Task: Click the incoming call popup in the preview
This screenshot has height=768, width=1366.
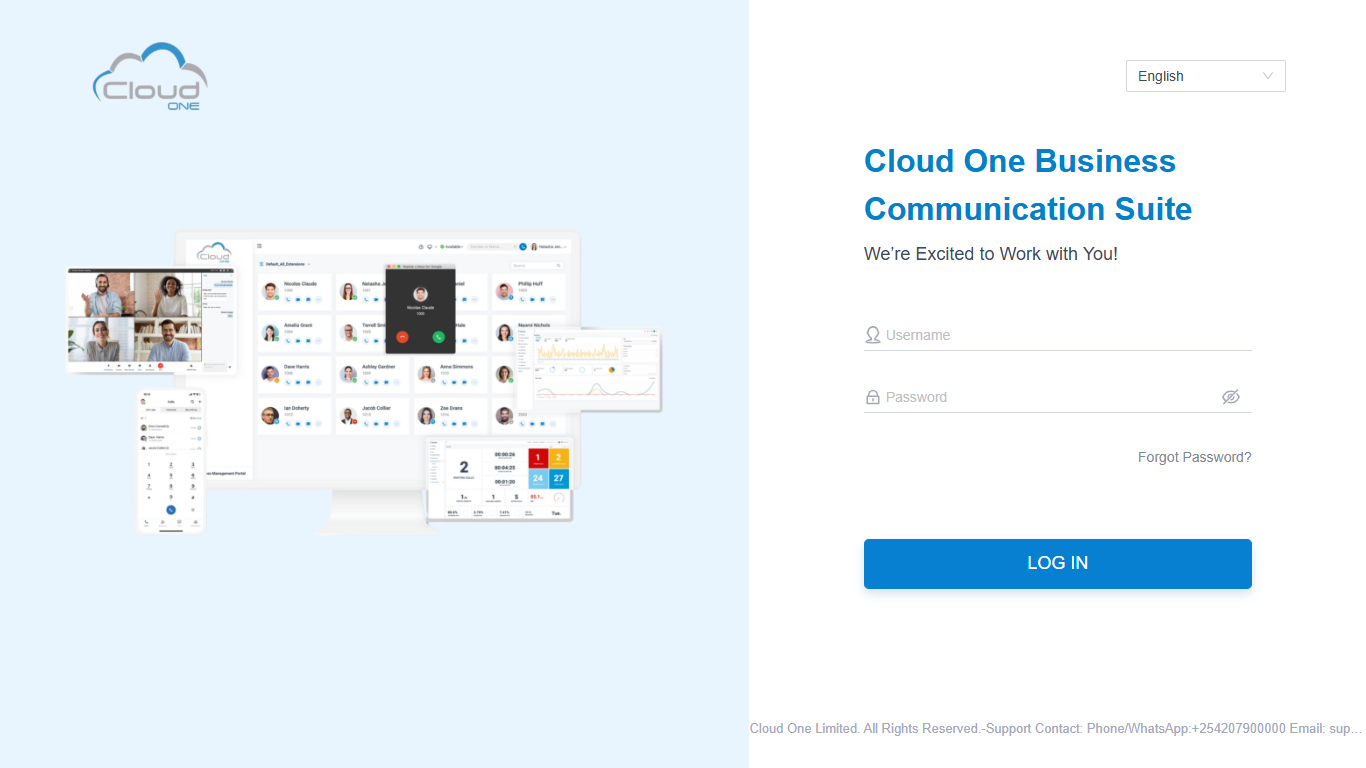Action: click(x=420, y=310)
